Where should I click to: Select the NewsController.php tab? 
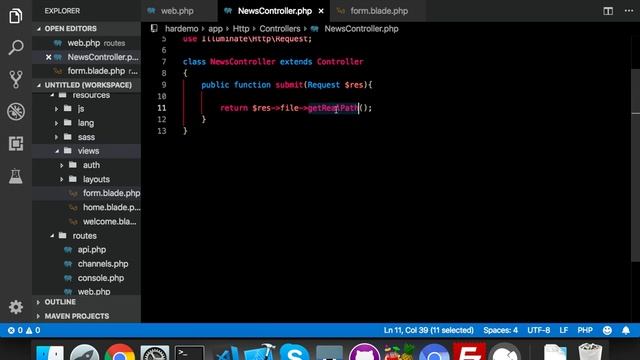[274, 11]
